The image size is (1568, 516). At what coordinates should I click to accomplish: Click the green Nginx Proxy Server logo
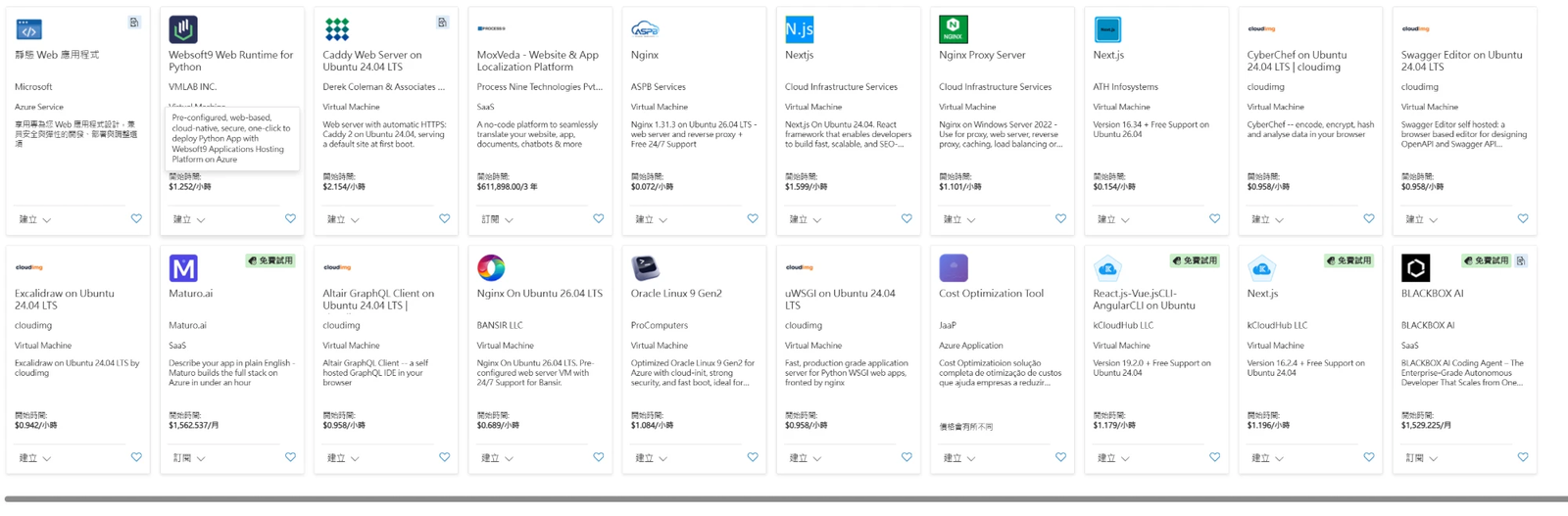(953, 29)
